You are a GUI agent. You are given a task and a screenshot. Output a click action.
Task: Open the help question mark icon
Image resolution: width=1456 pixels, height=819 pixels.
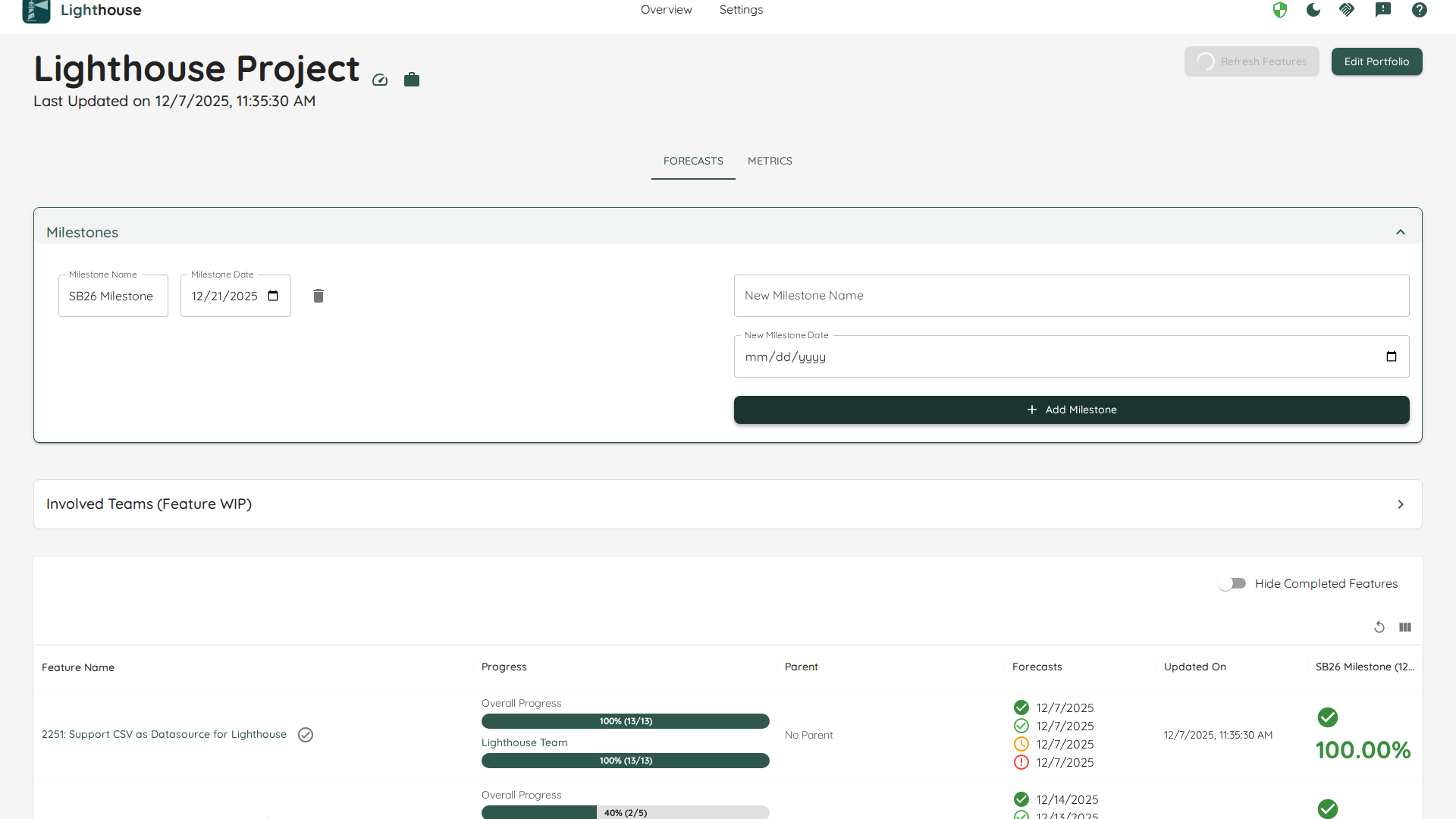(x=1420, y=10)
